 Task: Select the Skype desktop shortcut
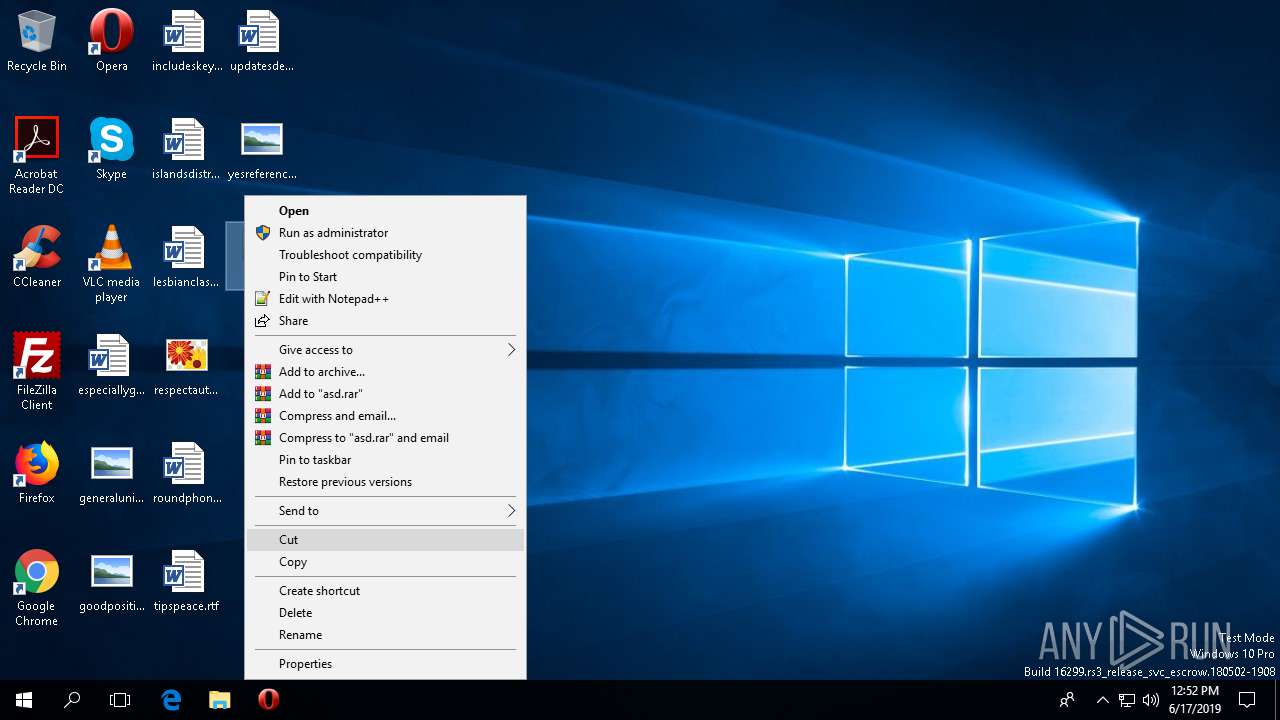click(111, 150)
